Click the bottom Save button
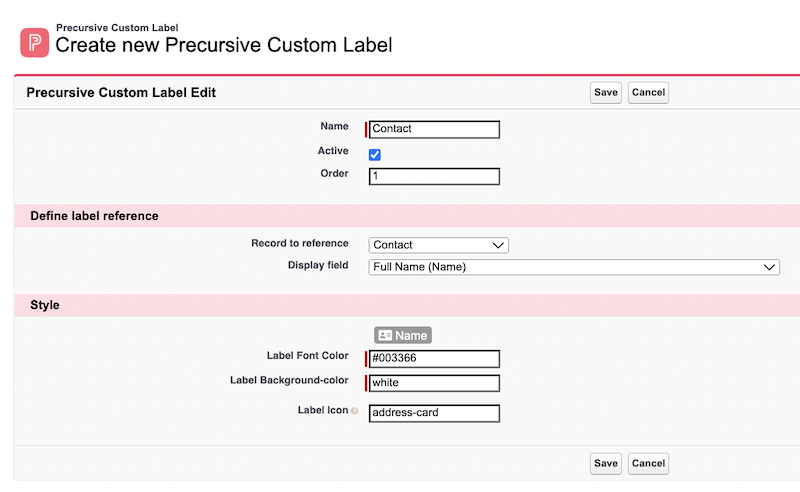This screenshot has width=800, height=492. coord(606,463)
